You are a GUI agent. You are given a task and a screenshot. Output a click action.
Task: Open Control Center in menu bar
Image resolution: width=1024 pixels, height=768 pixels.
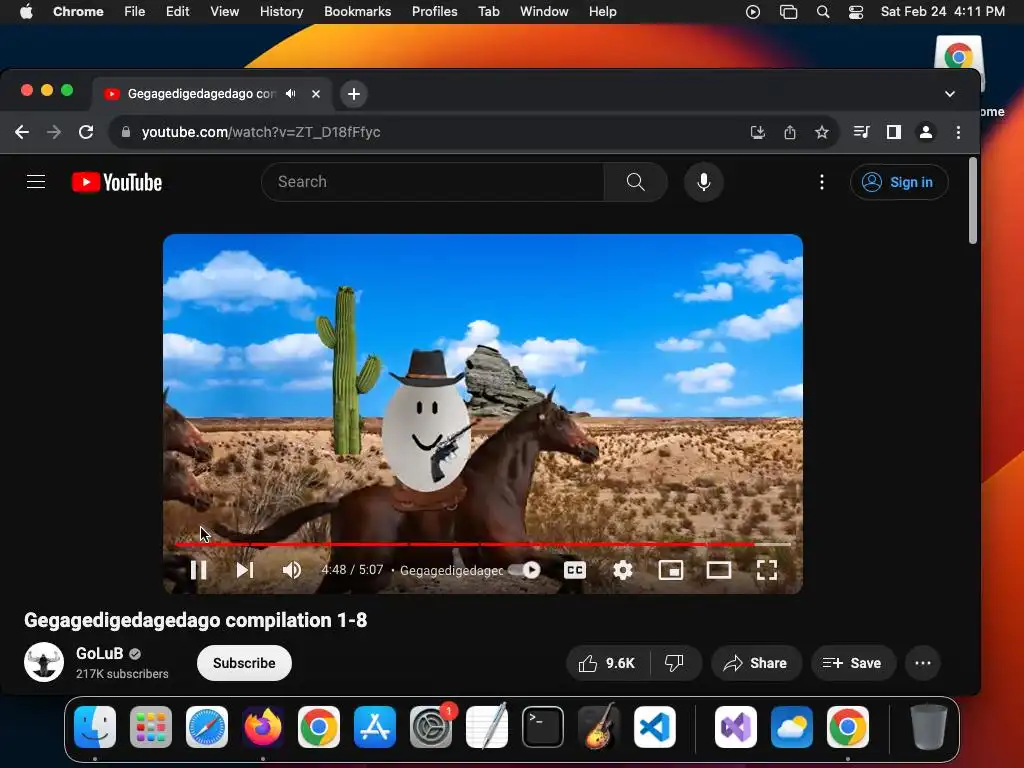[856, 12]
